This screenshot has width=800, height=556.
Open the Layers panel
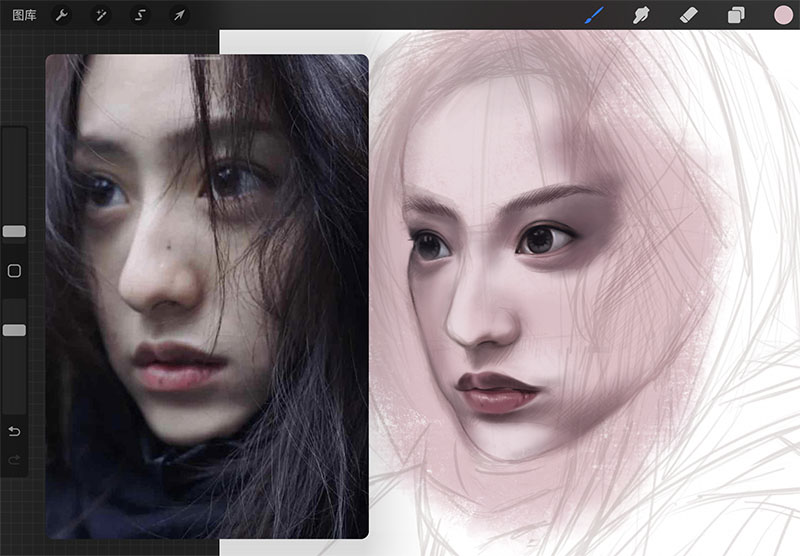pyautogui.click(x=736, y=15)
